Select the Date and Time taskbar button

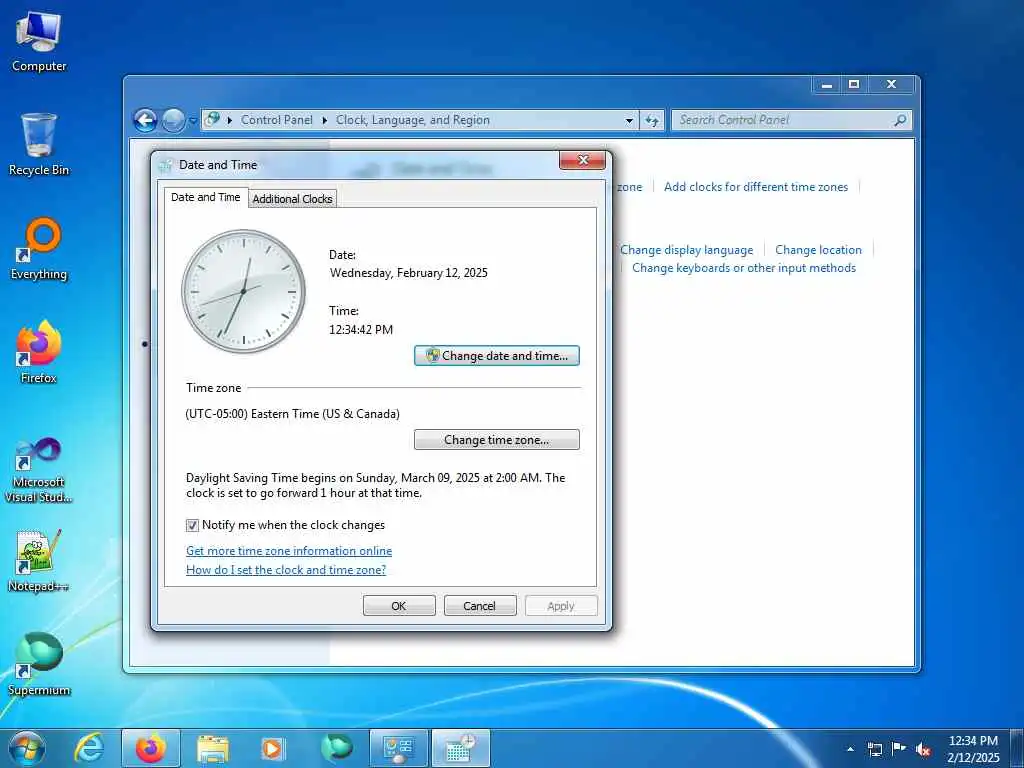pyautogui.click(x=461, y=748)
